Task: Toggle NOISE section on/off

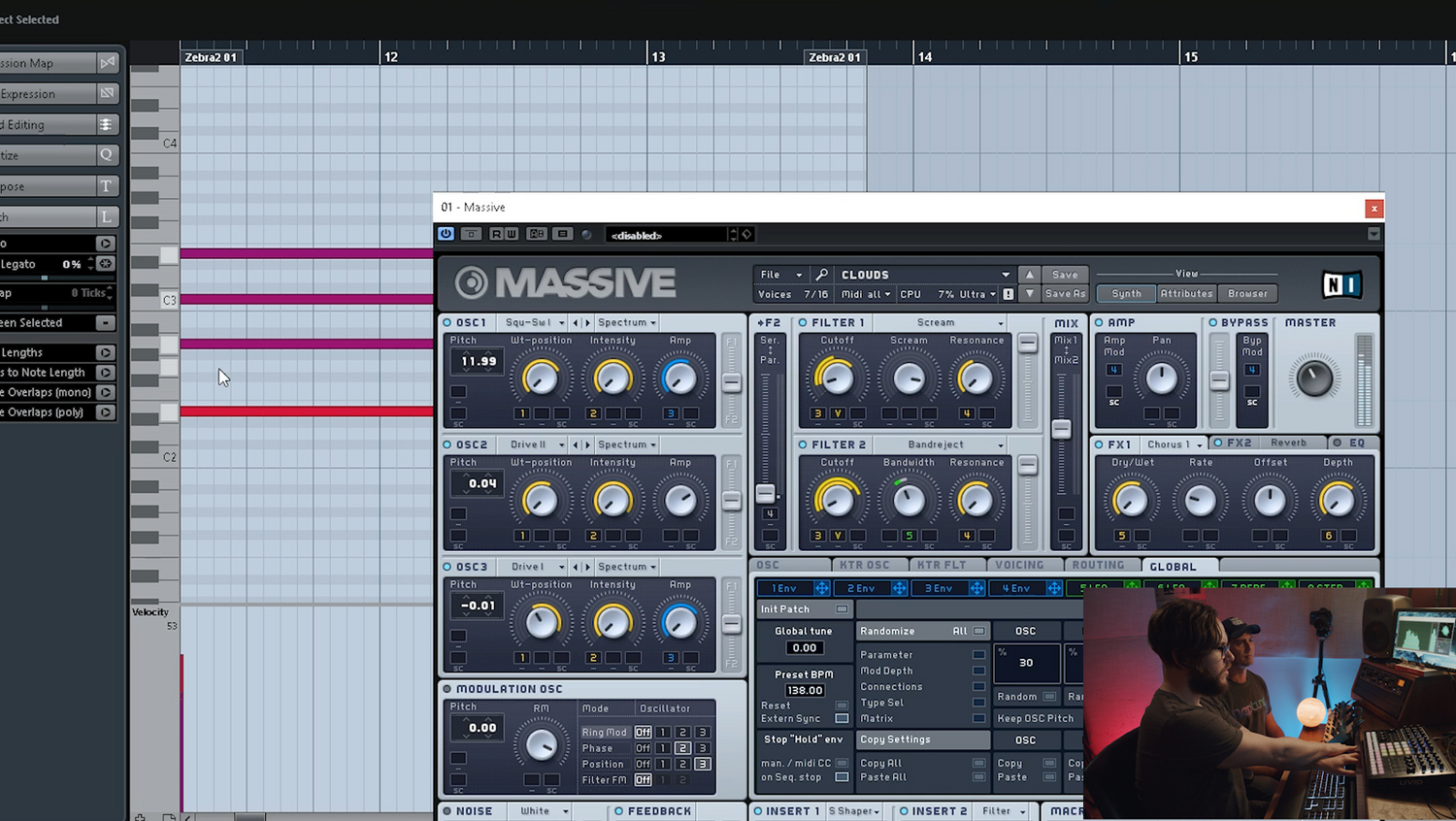Action: point(447,811)
